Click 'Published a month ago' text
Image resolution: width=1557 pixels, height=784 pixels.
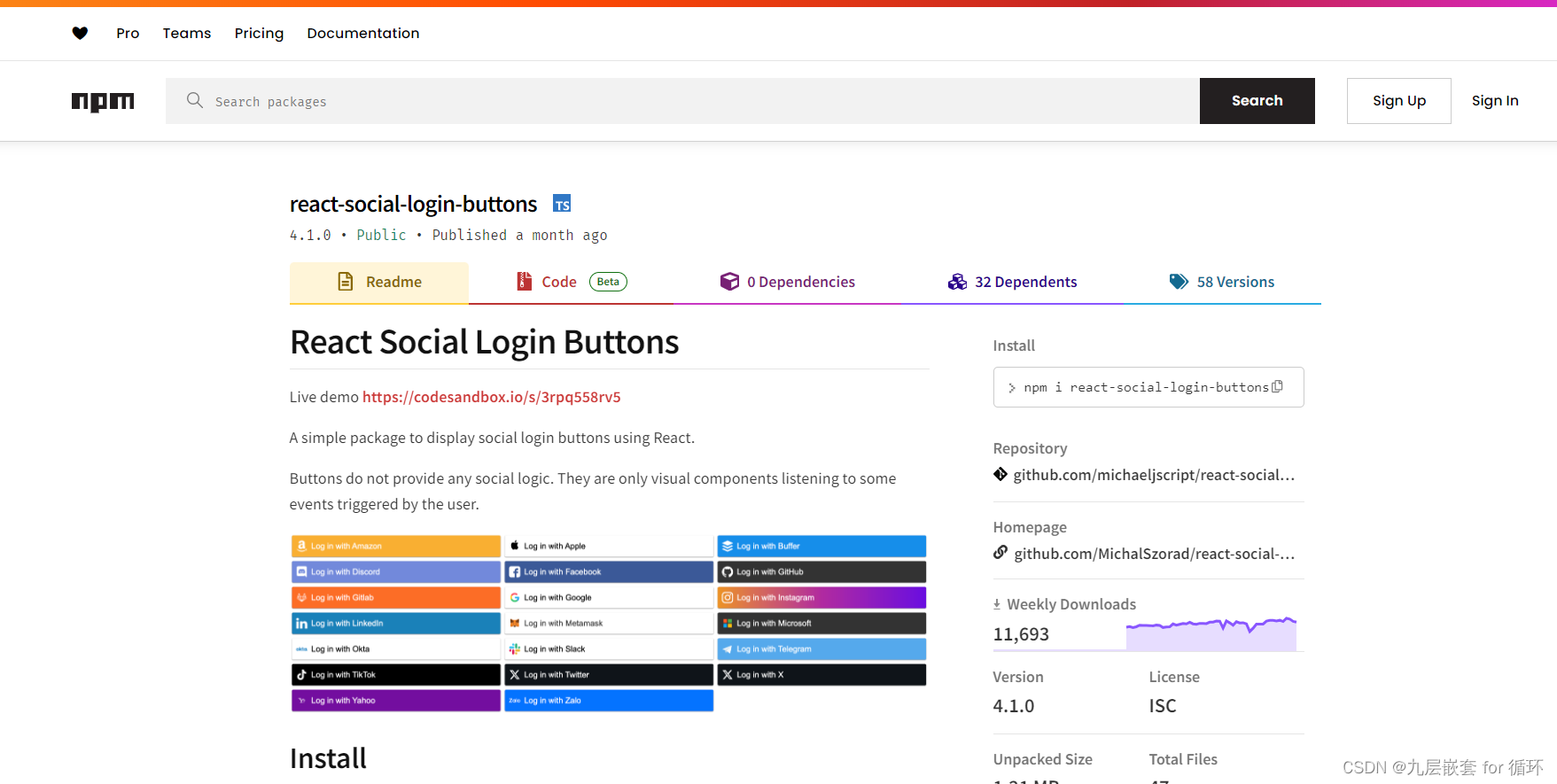(519, 235)
